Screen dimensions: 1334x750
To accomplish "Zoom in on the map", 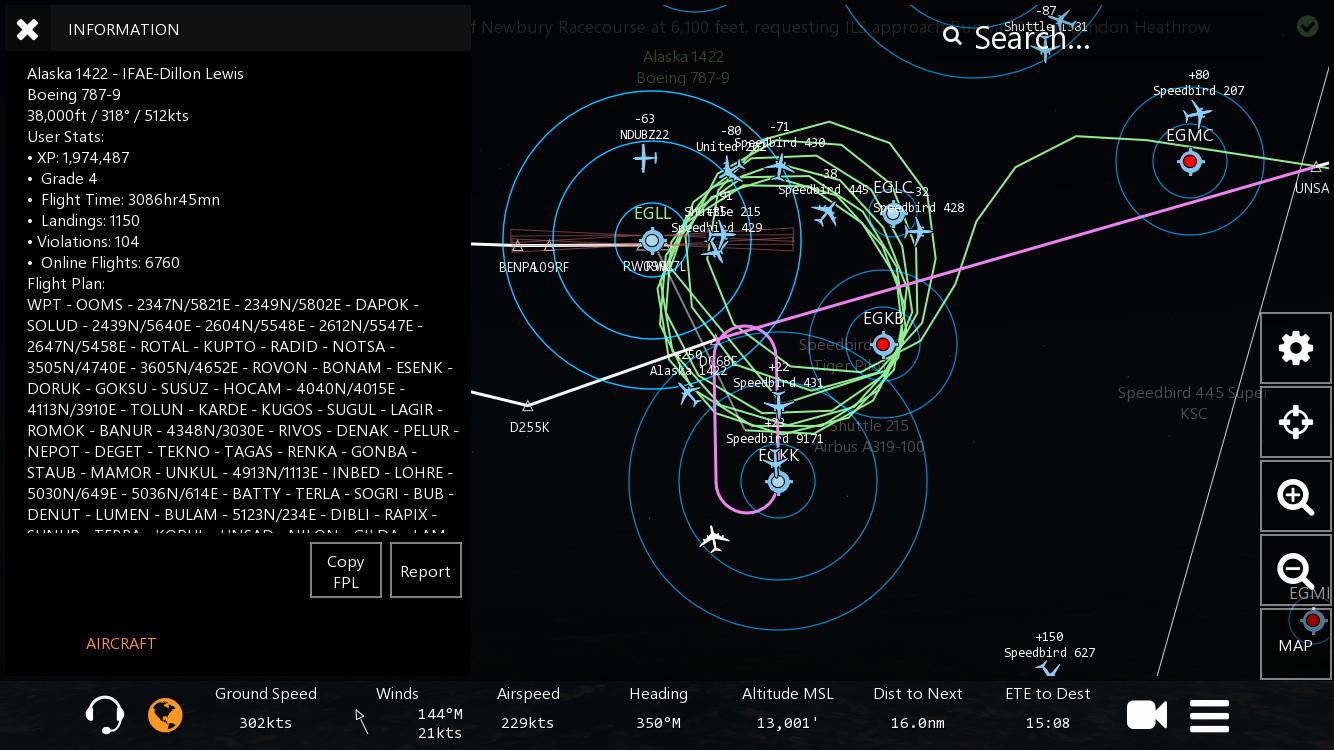I will [x=1296, y=496].
